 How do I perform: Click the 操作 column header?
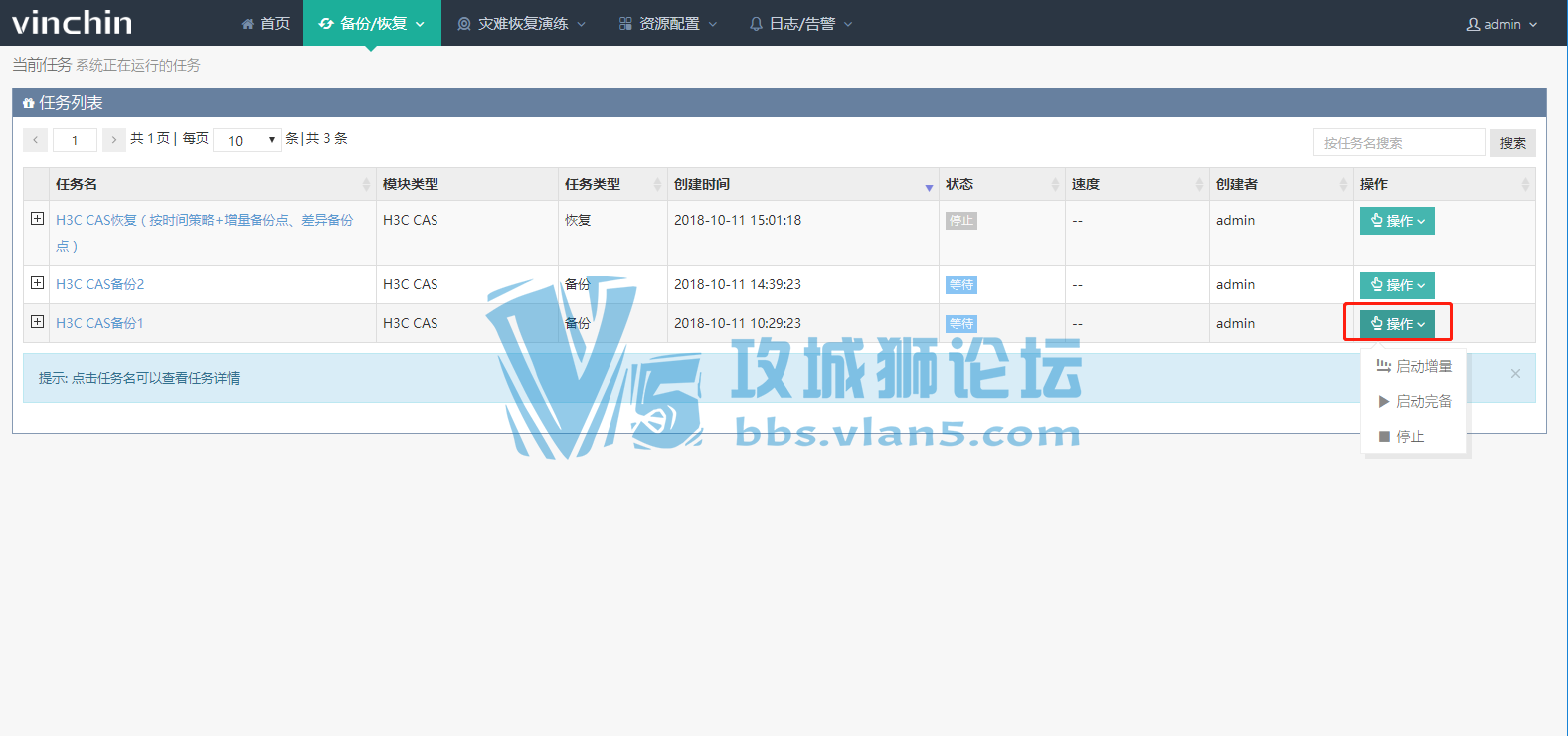point(1444,184)
